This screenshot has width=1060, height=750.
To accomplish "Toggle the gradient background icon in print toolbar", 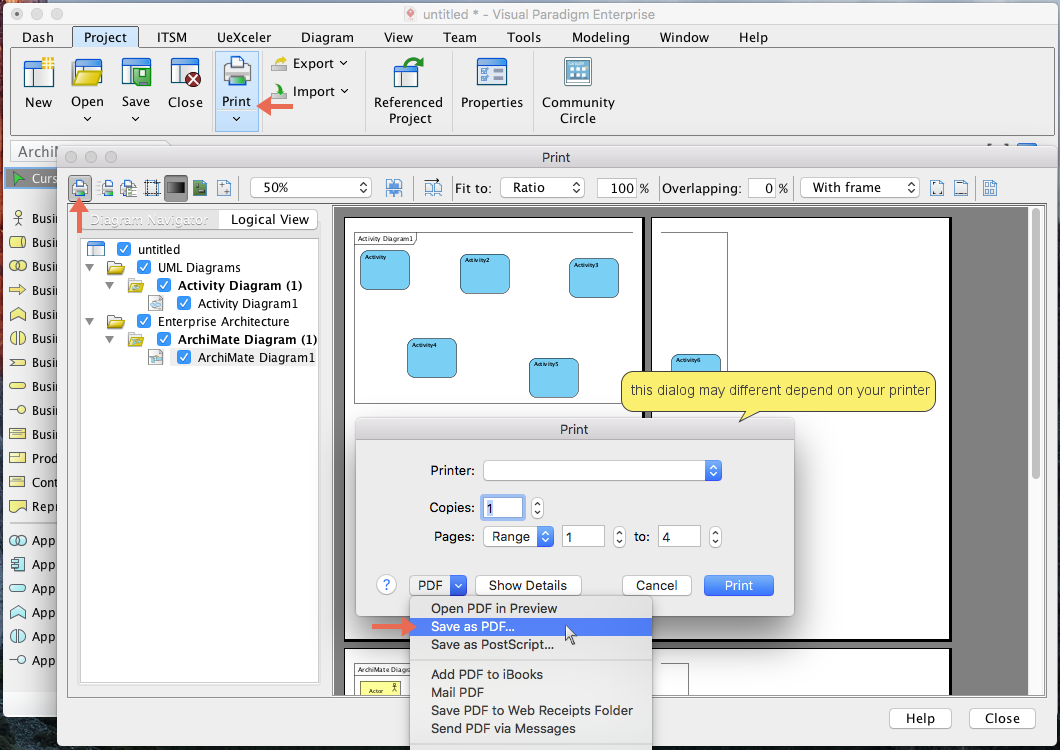I will pyautogui.click(x=176, y=188).
